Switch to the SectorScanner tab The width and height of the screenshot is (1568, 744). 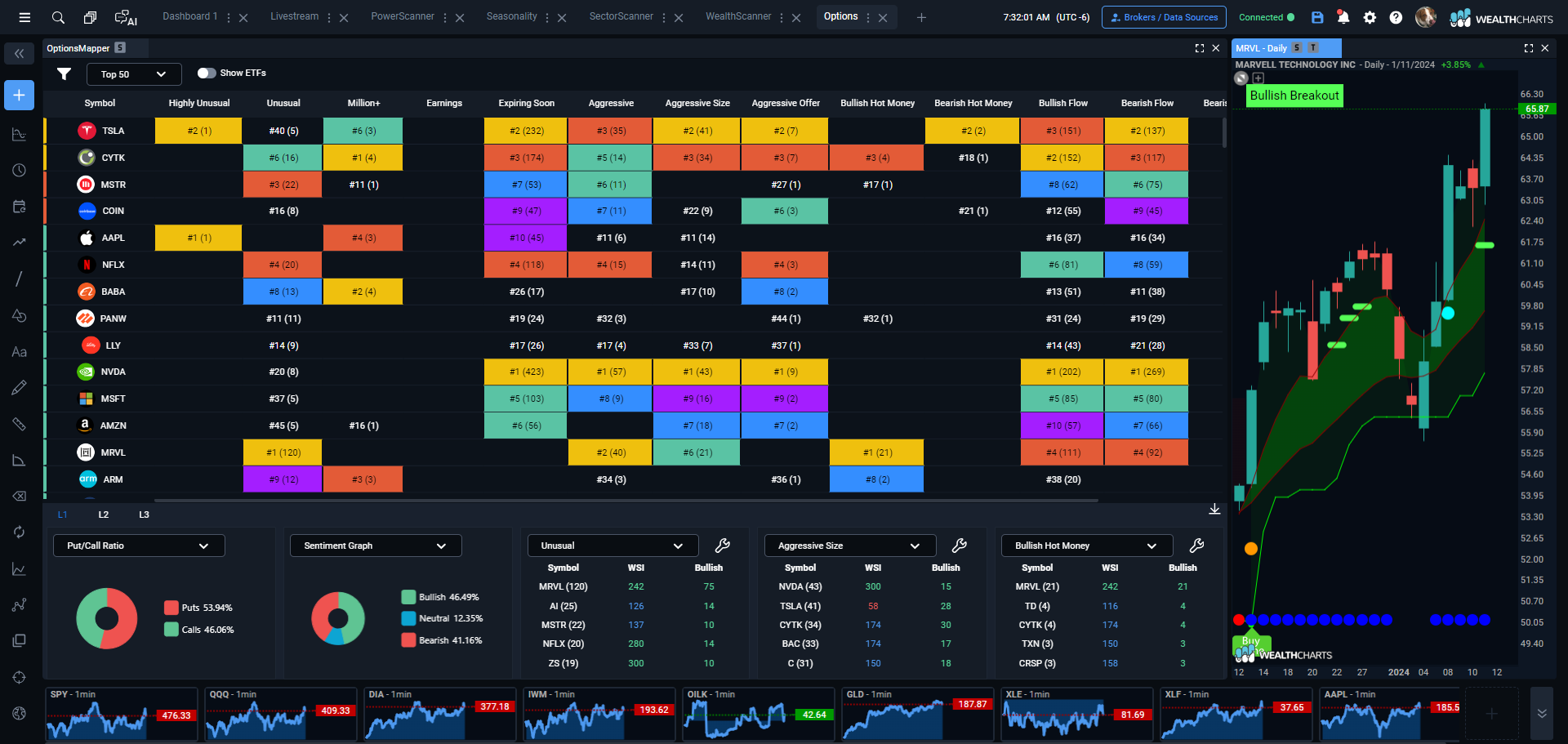click(x=621, y=16)
